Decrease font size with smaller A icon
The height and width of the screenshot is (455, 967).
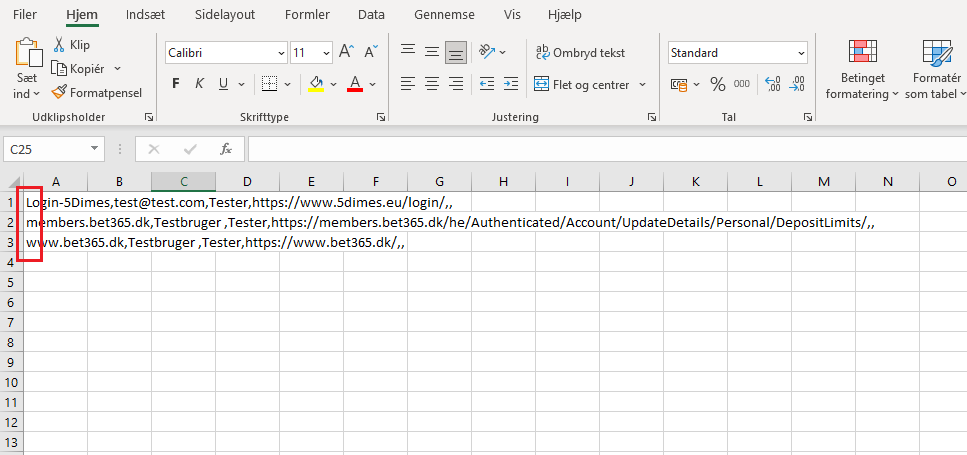[x=371, y=52]
